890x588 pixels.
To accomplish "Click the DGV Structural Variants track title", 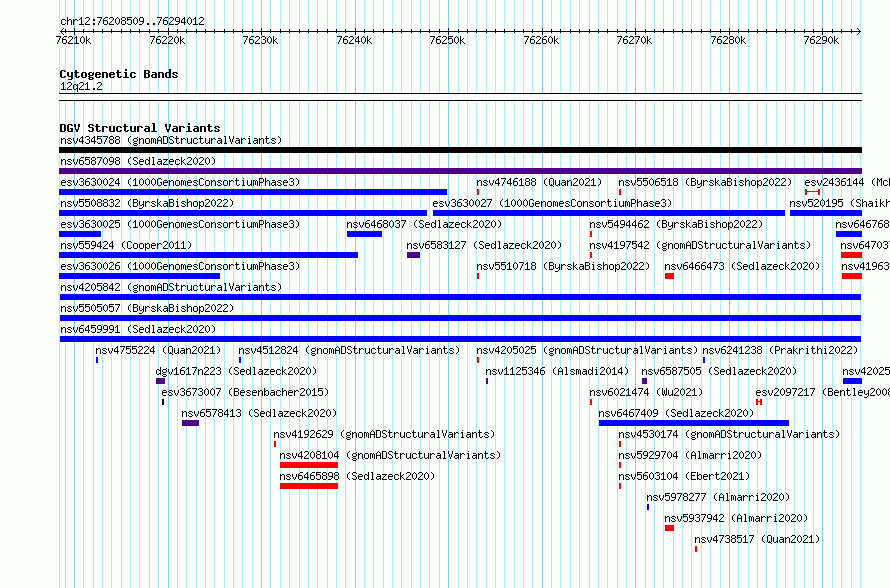I will 140,128.
